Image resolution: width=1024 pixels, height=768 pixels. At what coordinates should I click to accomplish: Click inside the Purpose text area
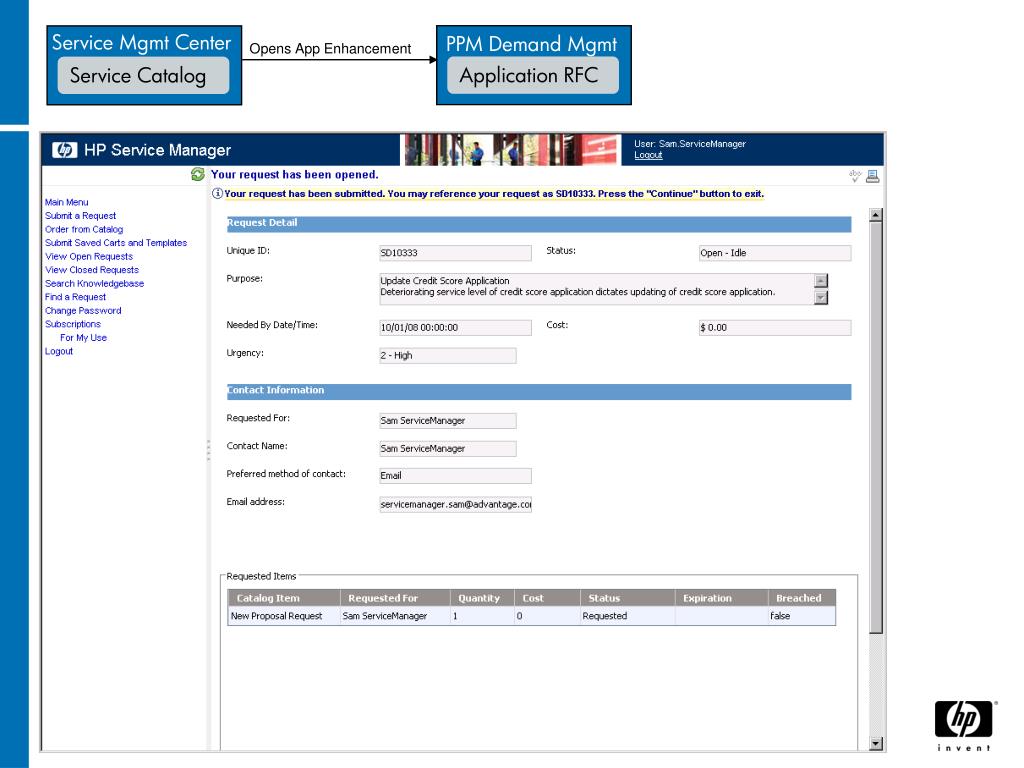pos(597,289)
